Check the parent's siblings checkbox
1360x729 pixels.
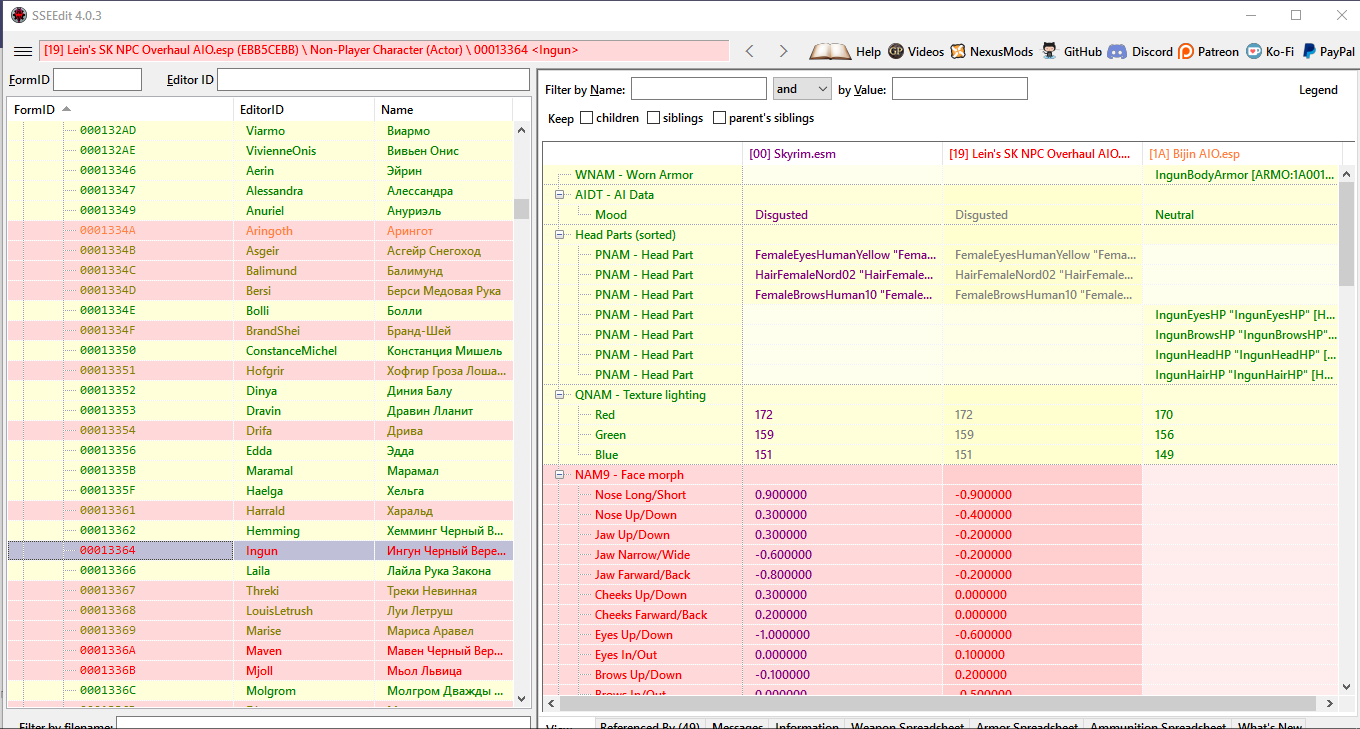point(720,118)
